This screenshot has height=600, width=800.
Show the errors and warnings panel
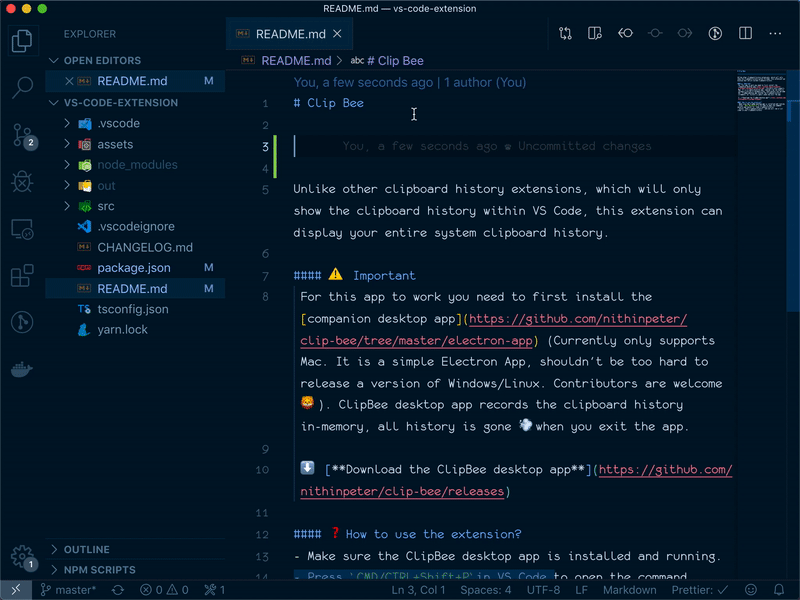[164, 590]
